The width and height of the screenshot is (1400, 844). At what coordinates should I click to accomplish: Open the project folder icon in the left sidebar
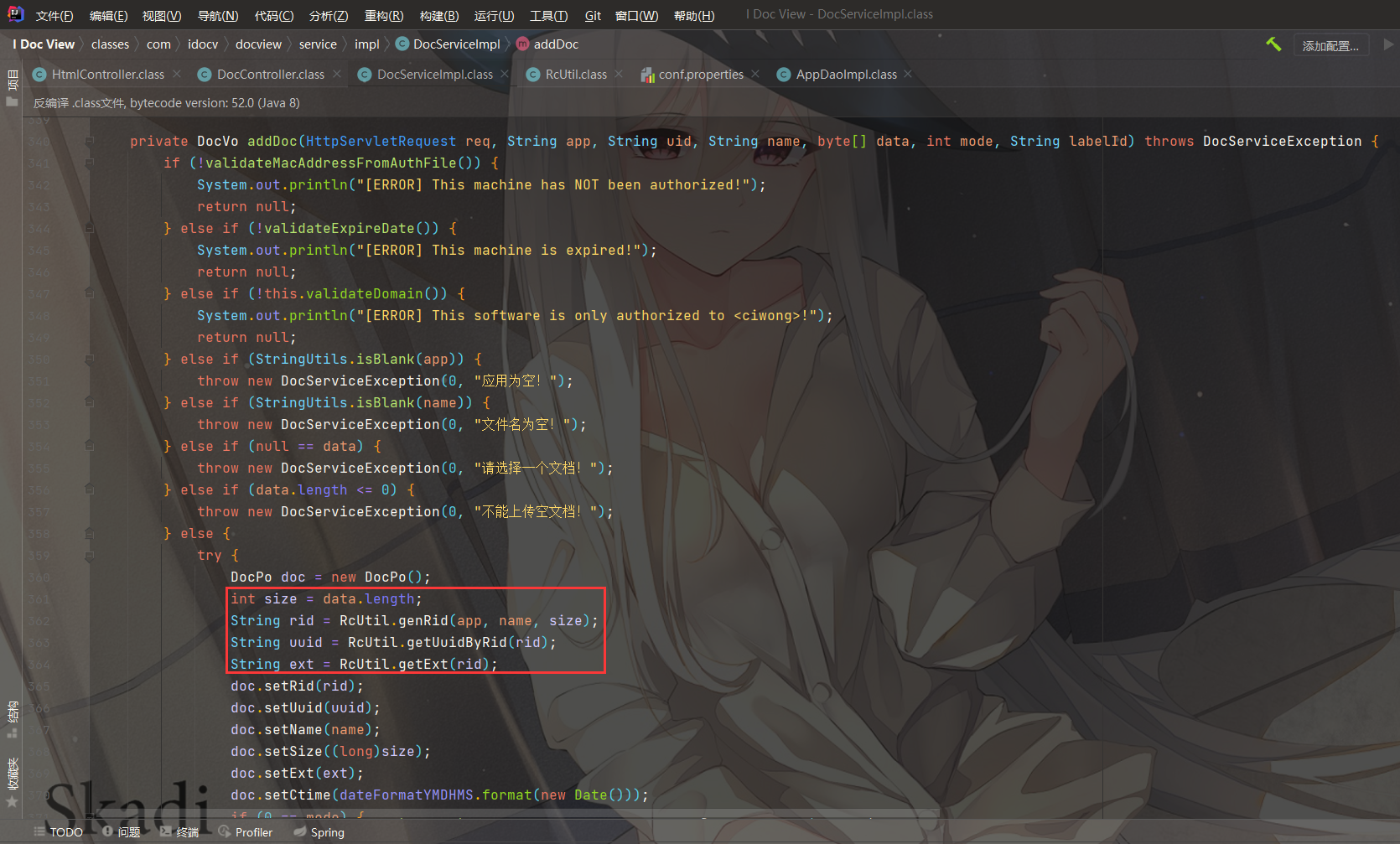tap(12, 101)
